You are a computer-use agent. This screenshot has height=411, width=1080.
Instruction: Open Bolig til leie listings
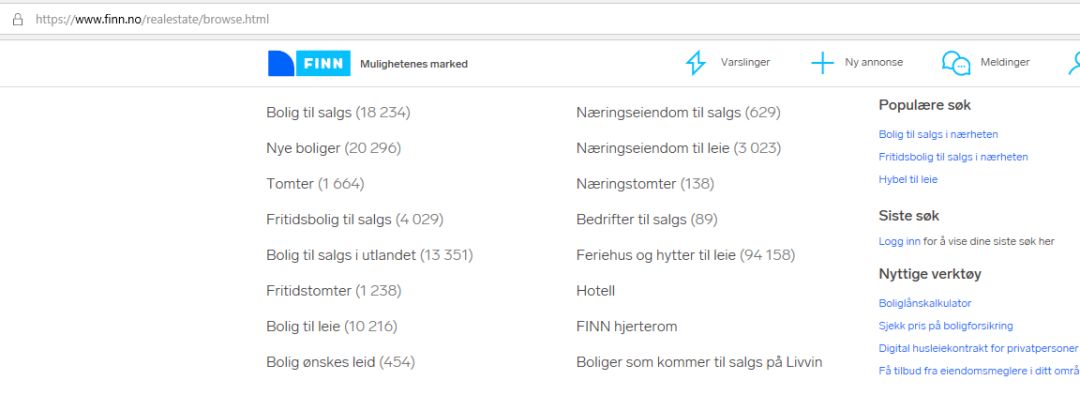[x=332, y=326]
